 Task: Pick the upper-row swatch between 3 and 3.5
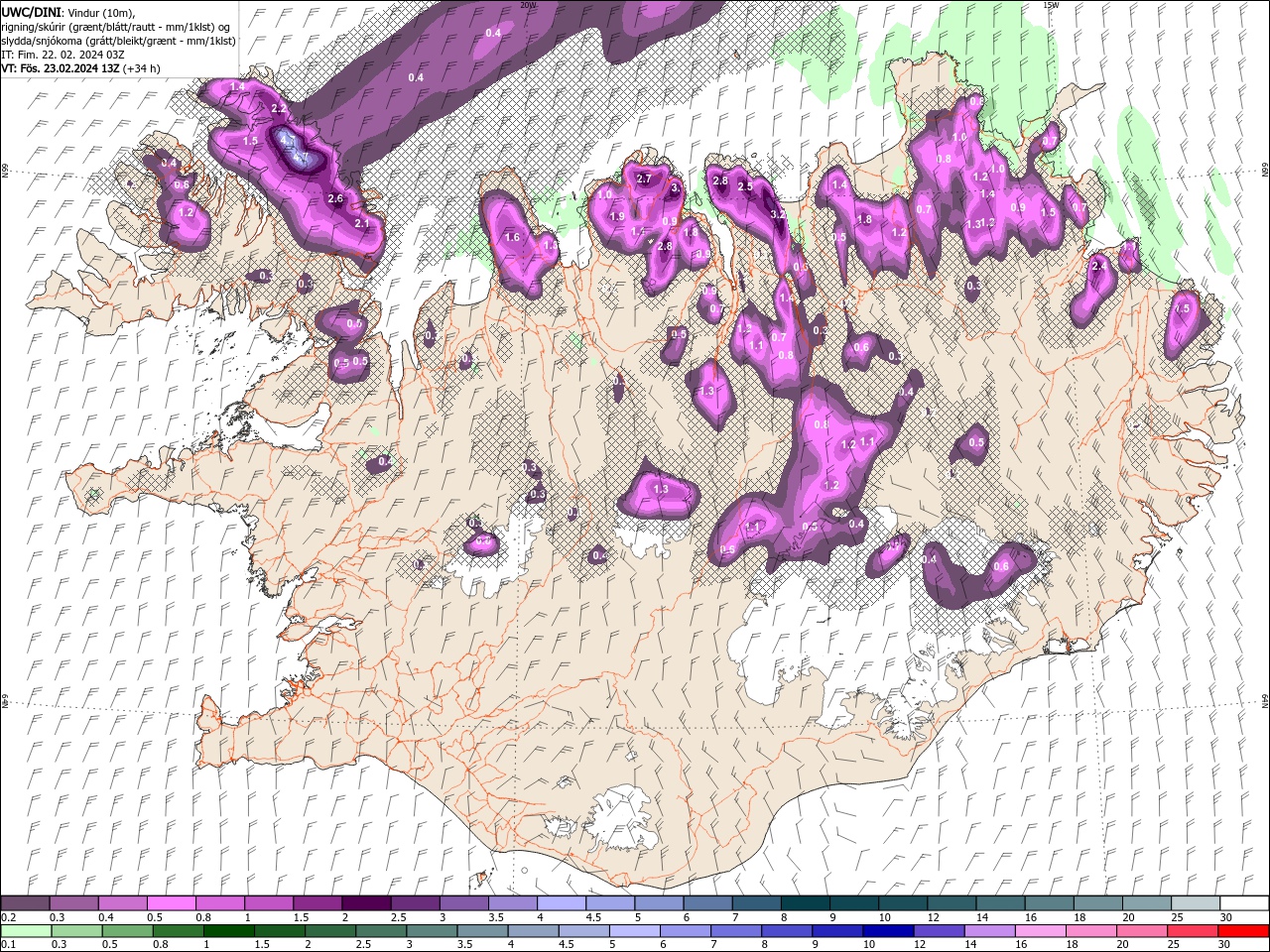click(463, 903)
